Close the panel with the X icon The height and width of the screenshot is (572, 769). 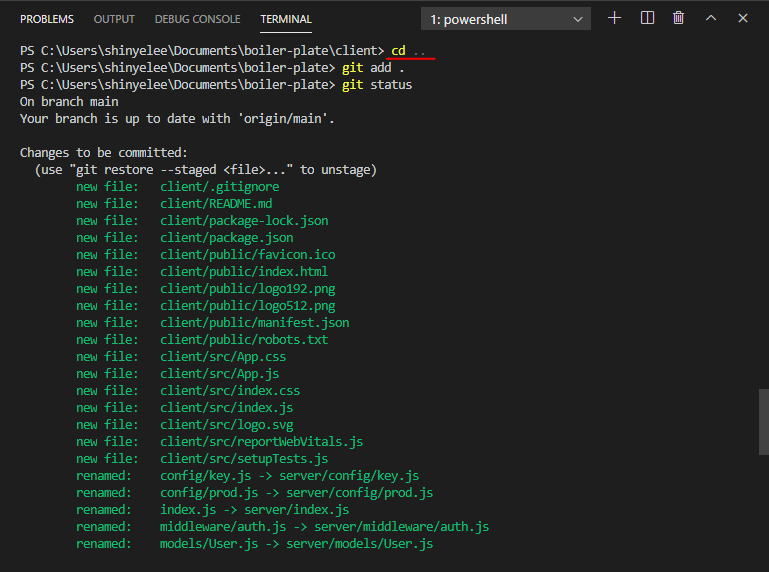pyautogui.click(x=743, y=18)
